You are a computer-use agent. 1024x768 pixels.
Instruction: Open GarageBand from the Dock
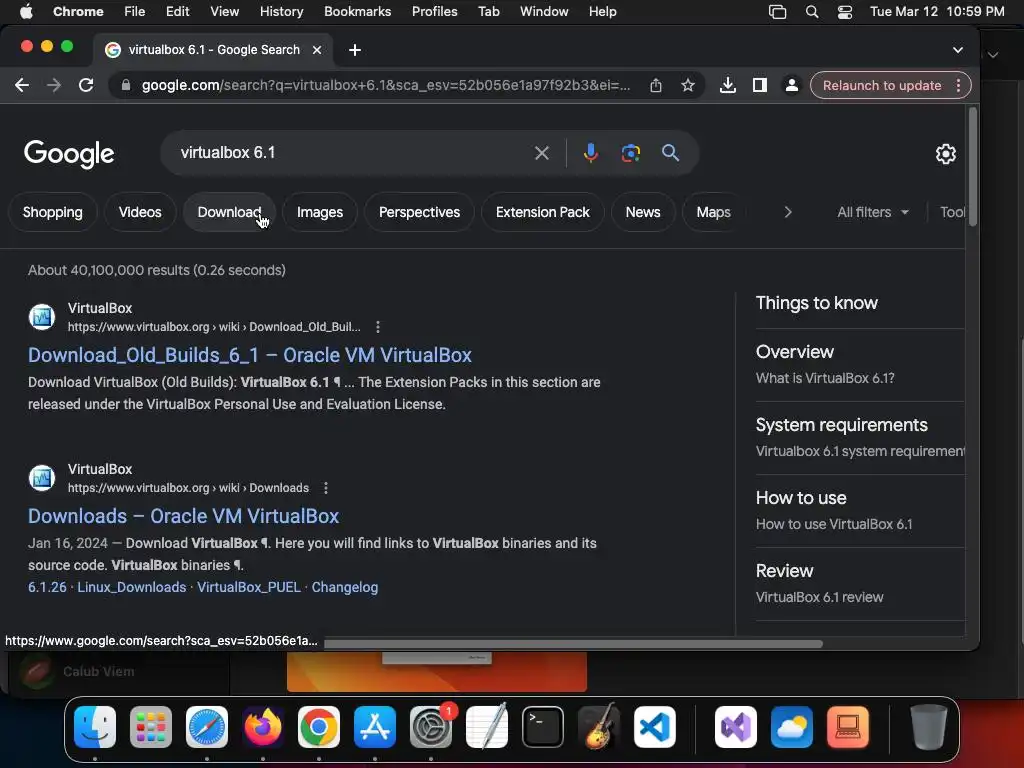(x=599, y=727)
